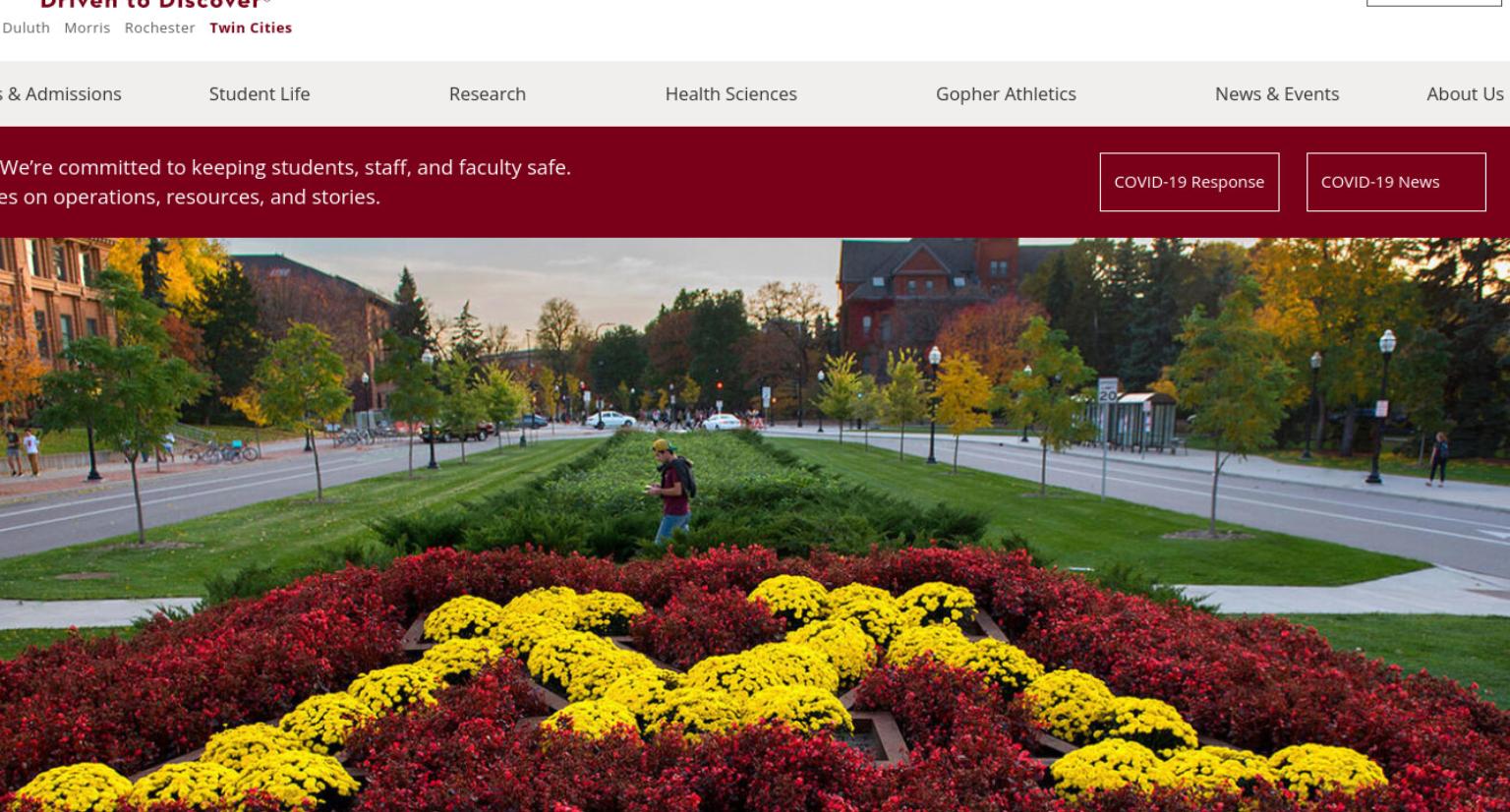The image size is (1510, 812).
Task: Open the About Us menu
Action: point(1465,94)
